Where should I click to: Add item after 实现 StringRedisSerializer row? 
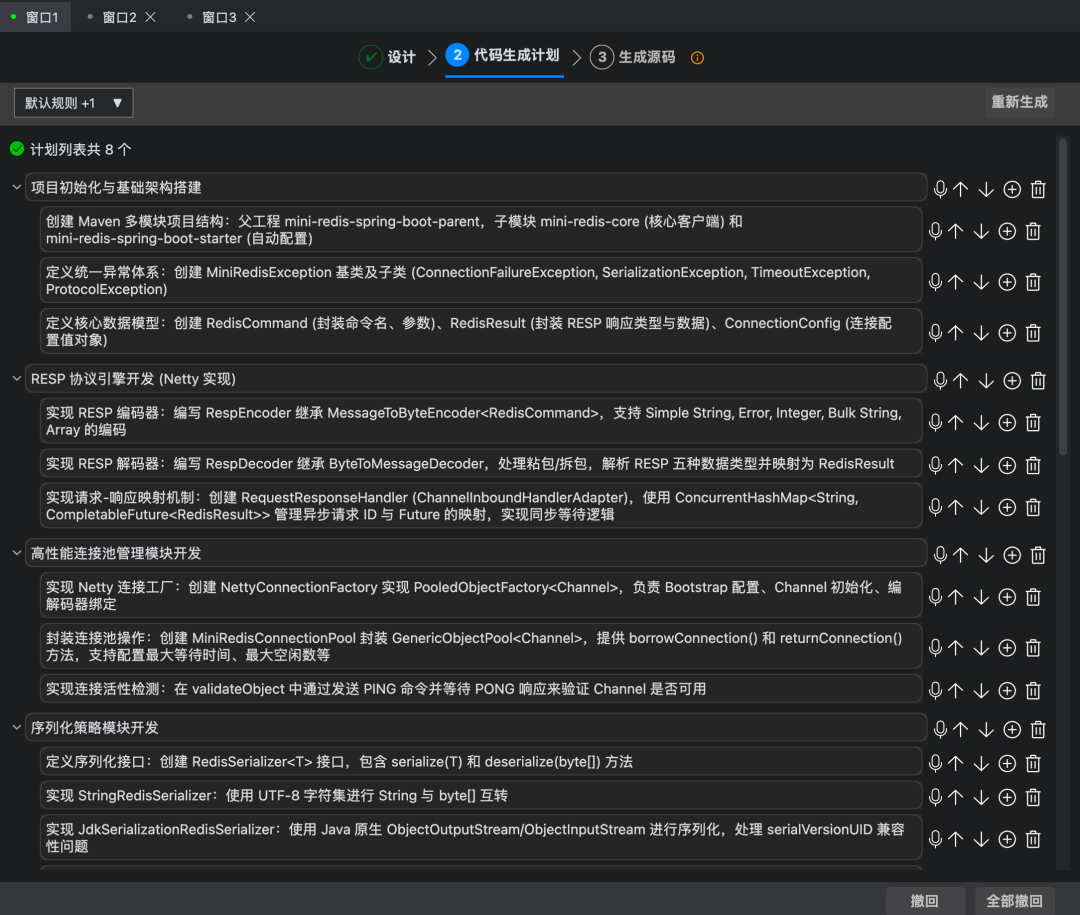coord(1007,797)
